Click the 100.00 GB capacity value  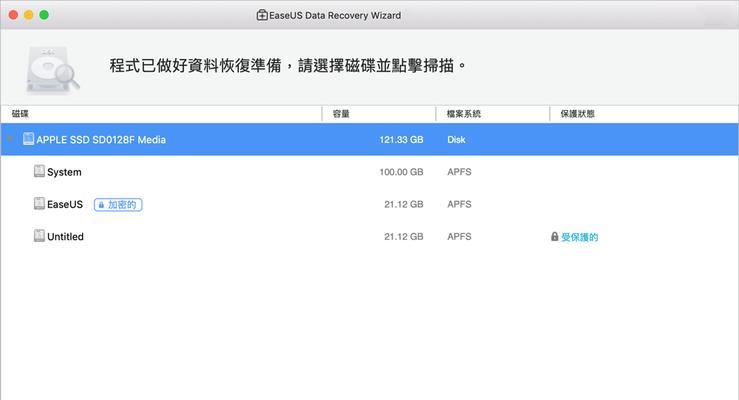pyautogui.click(x=401, y=172)
